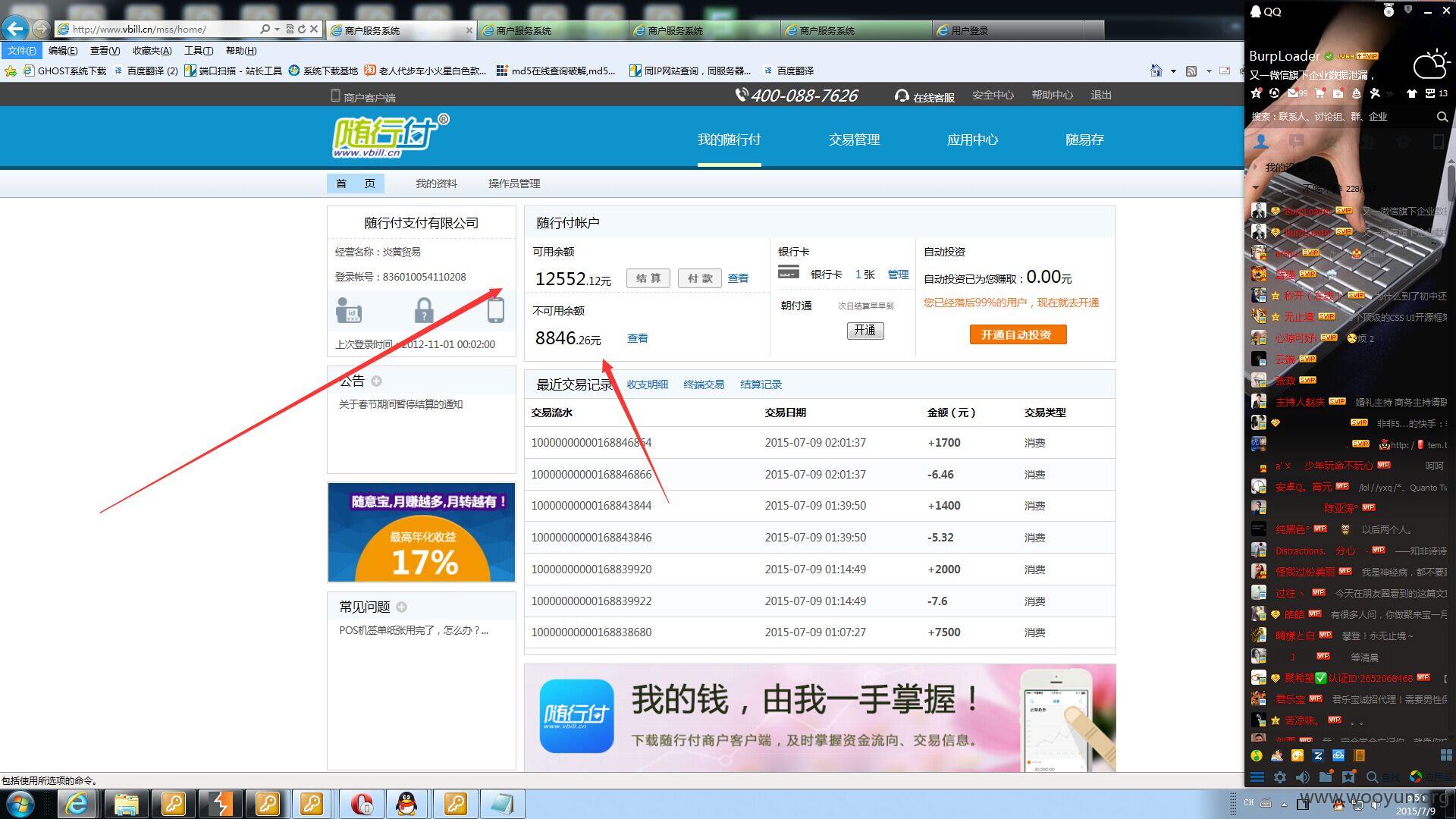Open the 端口扫描 - 站长工具 bookmark
Image resolution: width=1456 pixels, height=819 pixels.
coord(234,71)
